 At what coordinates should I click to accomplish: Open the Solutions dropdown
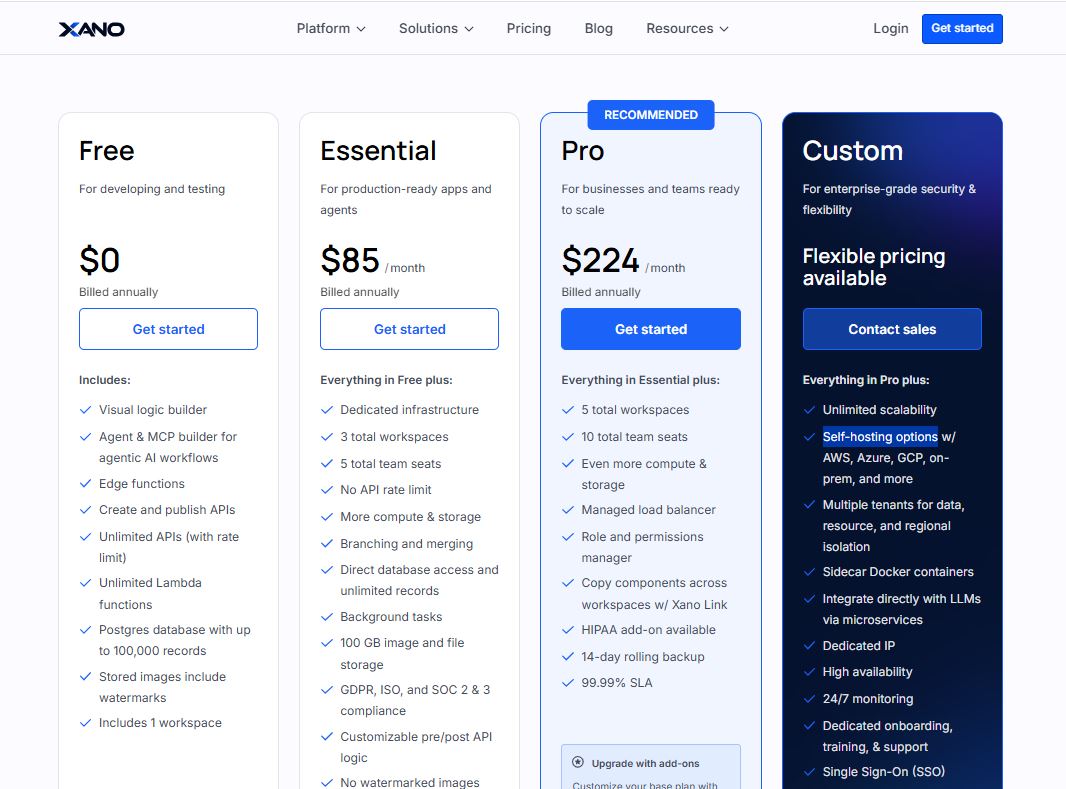(436, 29)
